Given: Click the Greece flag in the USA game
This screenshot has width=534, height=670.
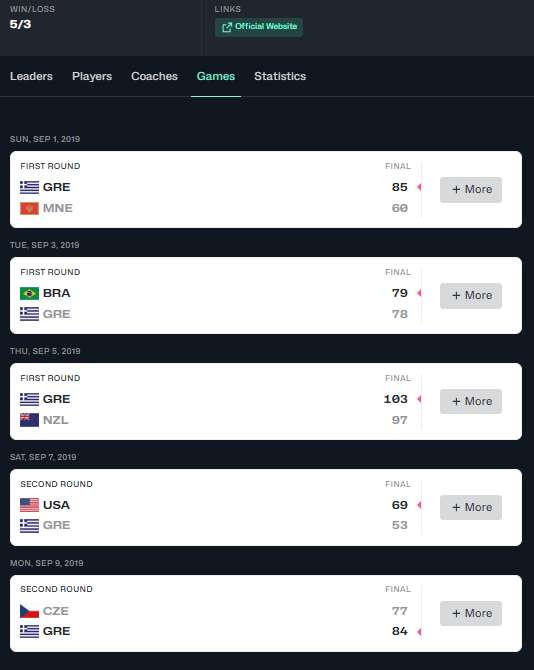Looking at the screenshot, I should point(29,525).
